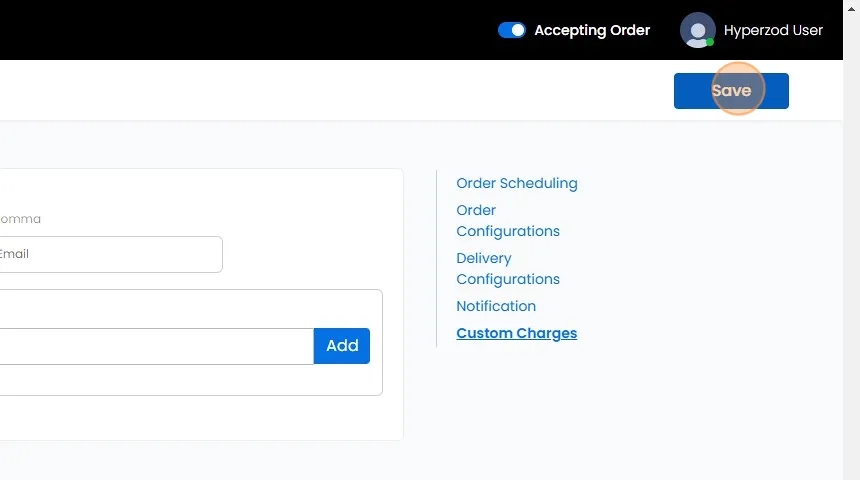The width and height of the screenshot is (860, 480).
Task: Jump to Order Scheduling section
Action: point(516,183)
